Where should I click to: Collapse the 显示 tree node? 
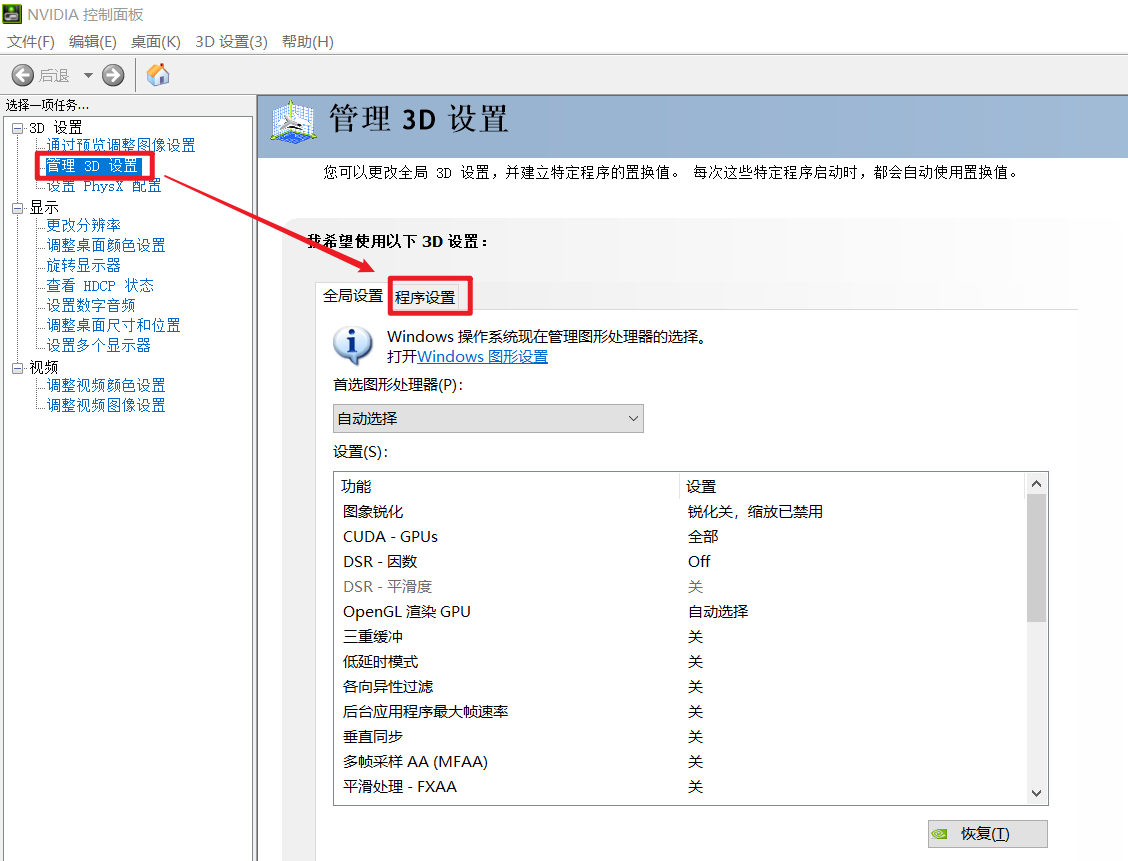[x=17, y=209]
